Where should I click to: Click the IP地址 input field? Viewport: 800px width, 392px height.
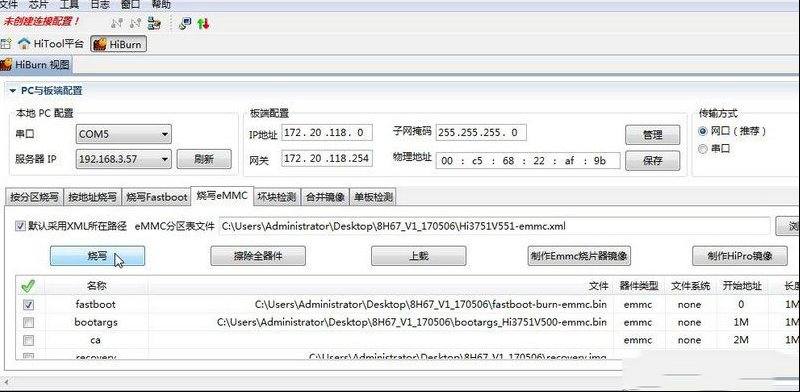(x=327, y=133)
